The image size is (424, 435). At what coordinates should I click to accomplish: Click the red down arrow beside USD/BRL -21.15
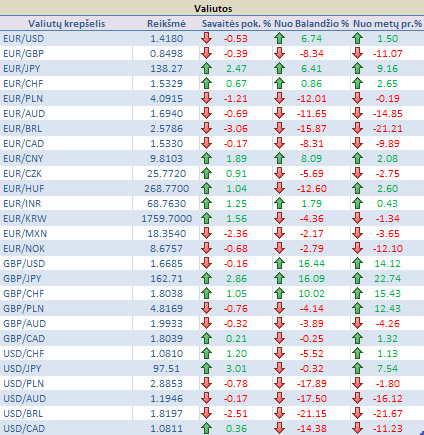coord(279,413)
